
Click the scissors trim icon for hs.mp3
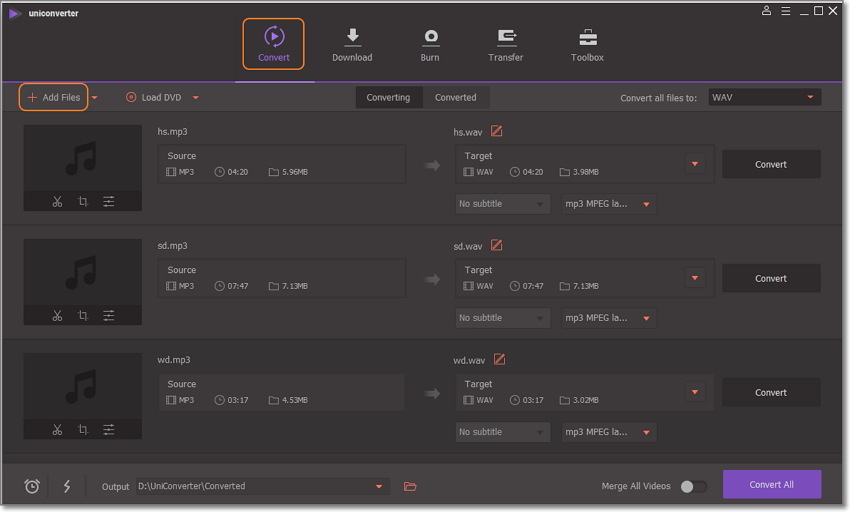[57, 202]
